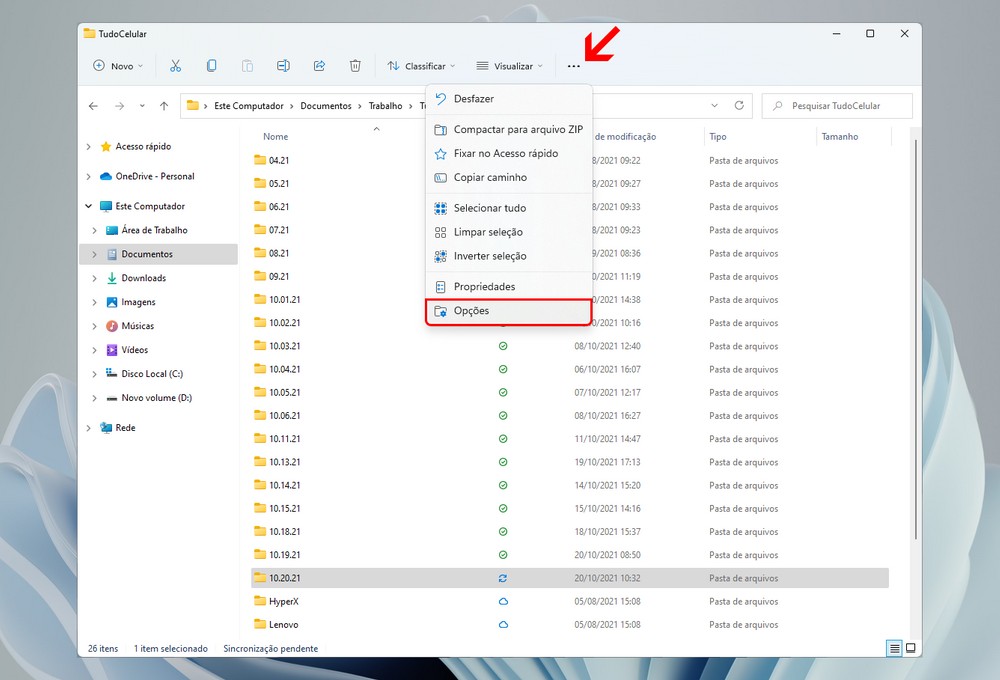Viewport: 1000px width, 680px height.
Task: Click the Copy icon in toolbar
Action: click(x=211, y=66)
